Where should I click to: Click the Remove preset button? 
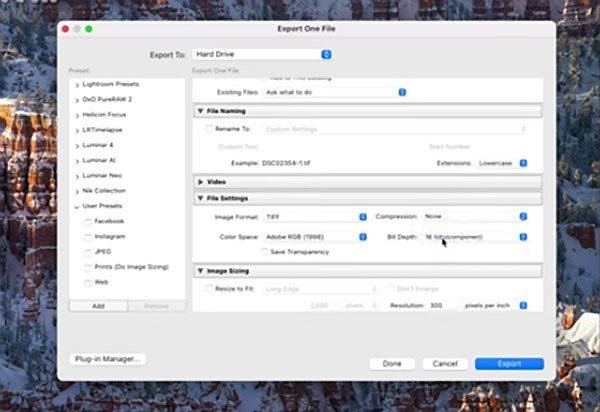click(x=157, y=306)
